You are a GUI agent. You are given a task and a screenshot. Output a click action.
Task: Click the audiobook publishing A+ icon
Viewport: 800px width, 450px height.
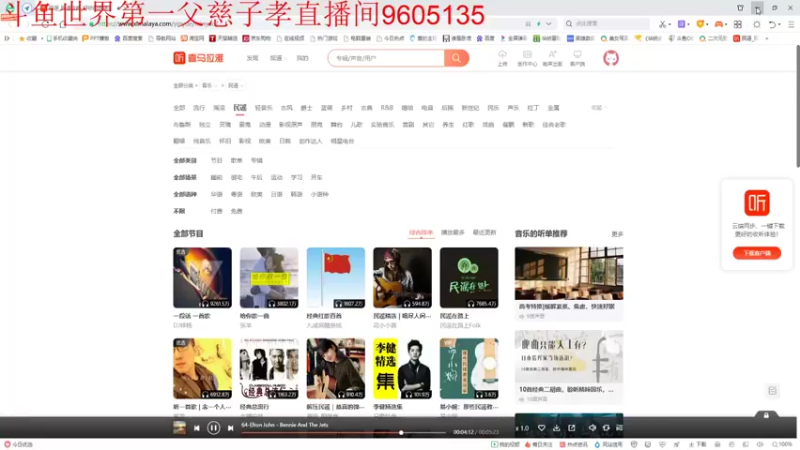pos(552,55)
